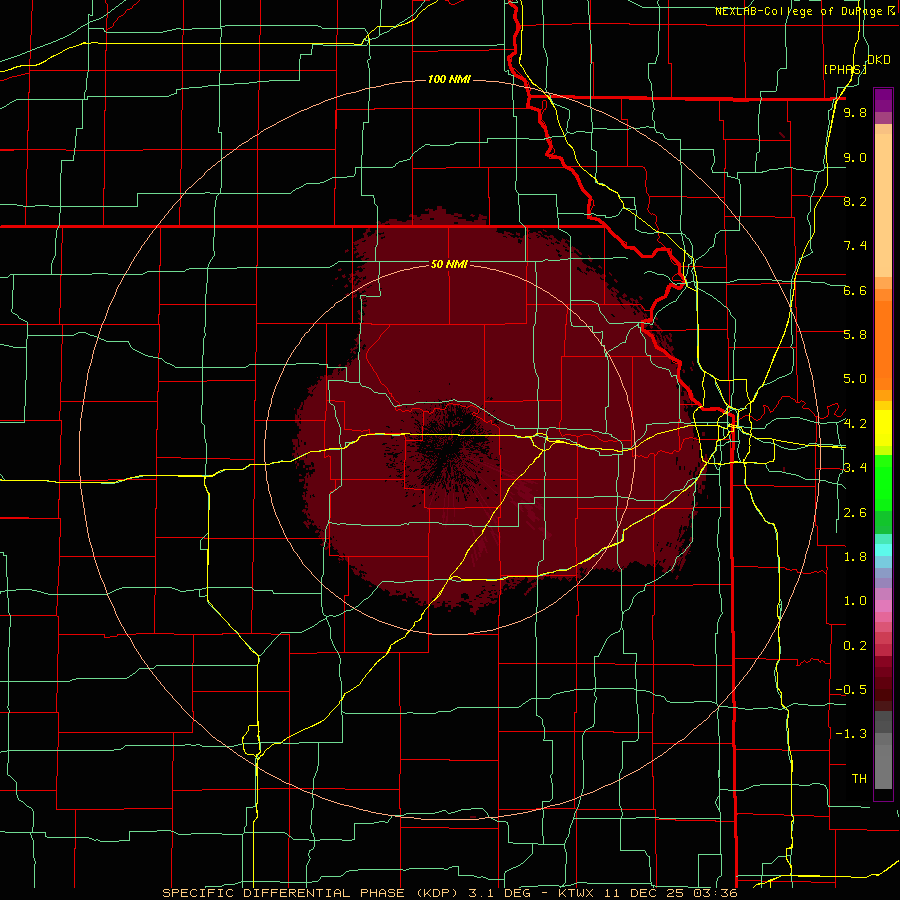Click the 7.4 legend value

click(855, 246)
